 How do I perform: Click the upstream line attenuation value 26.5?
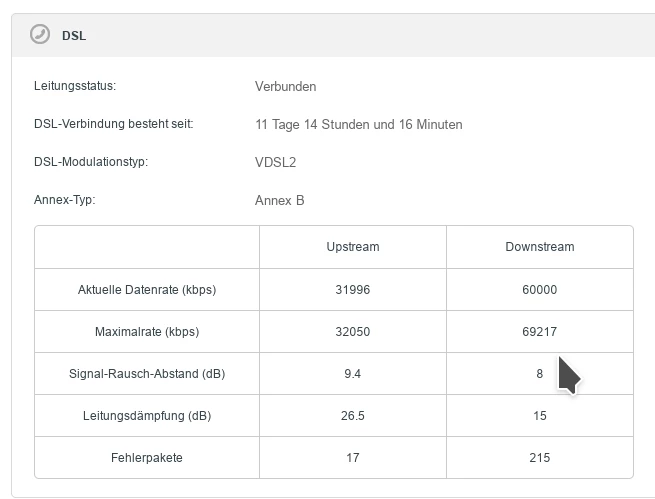click(x=352, y=415)
